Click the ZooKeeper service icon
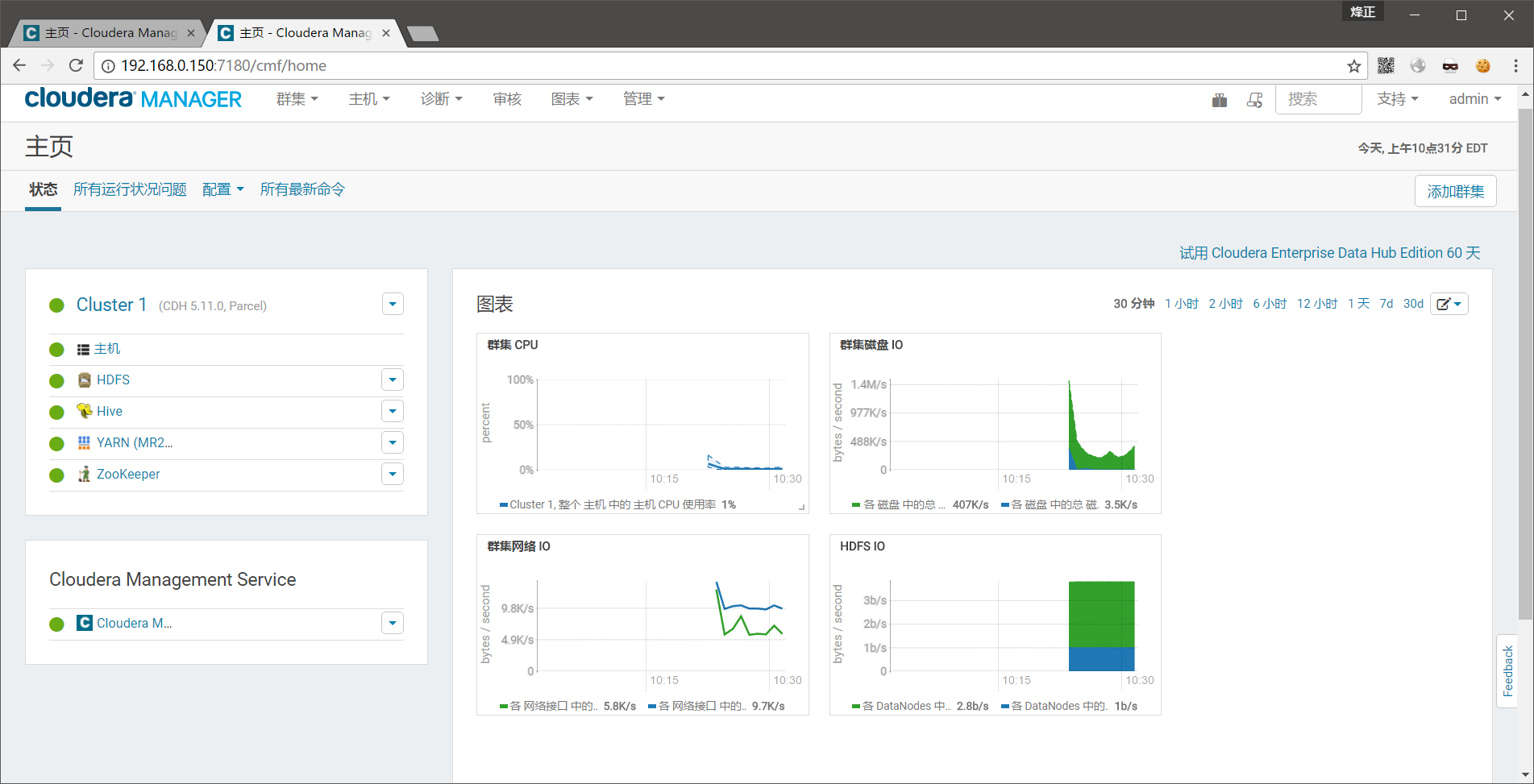This screenshot has height=784, width=1534. [84, 474]
